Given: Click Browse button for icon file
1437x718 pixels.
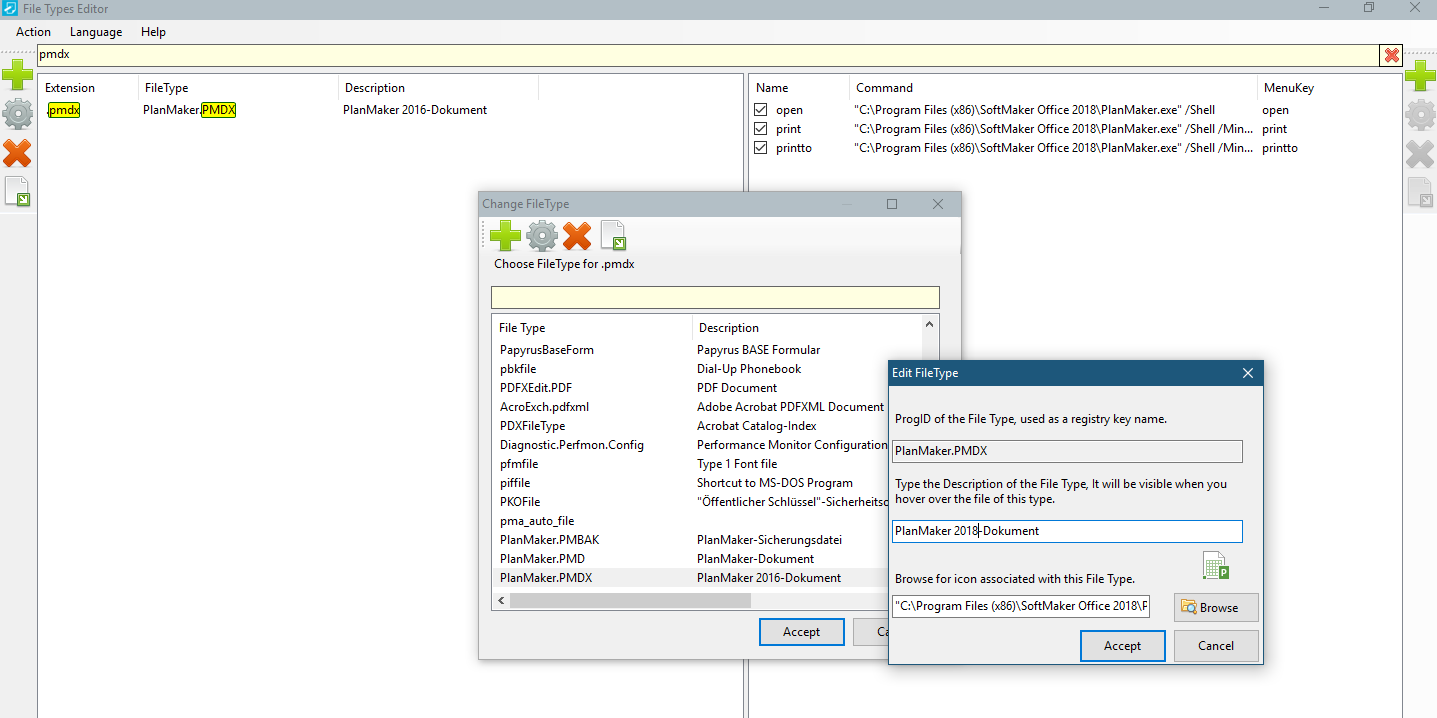Looking at the screenshot, I should 1215,607.
